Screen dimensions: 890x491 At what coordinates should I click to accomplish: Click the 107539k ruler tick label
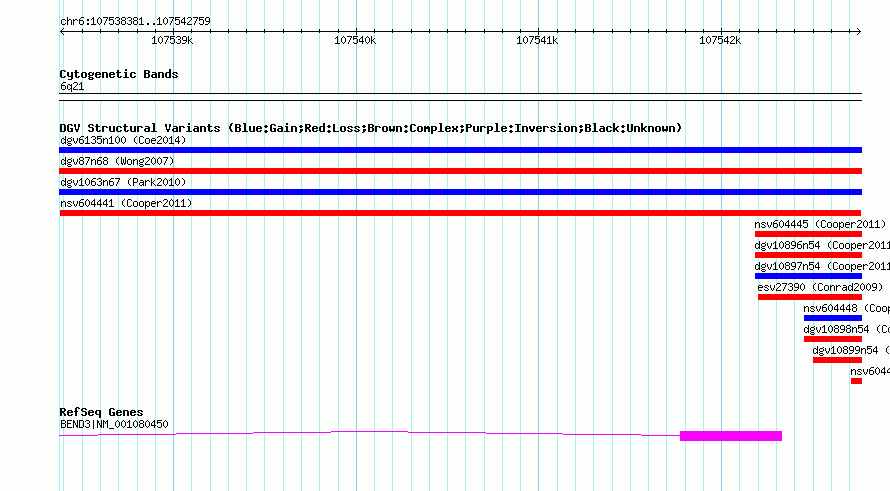click(172, 40)
